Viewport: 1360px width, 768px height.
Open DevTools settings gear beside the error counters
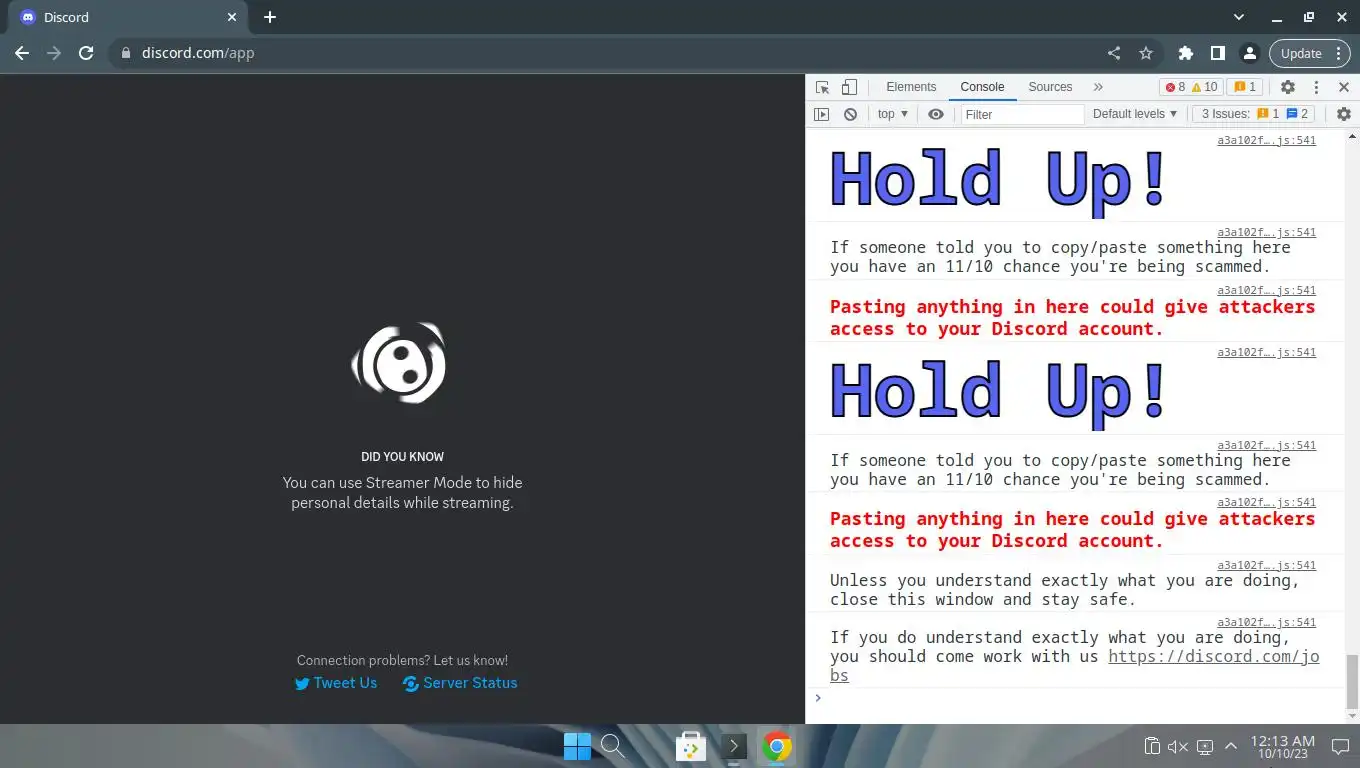1288,87
